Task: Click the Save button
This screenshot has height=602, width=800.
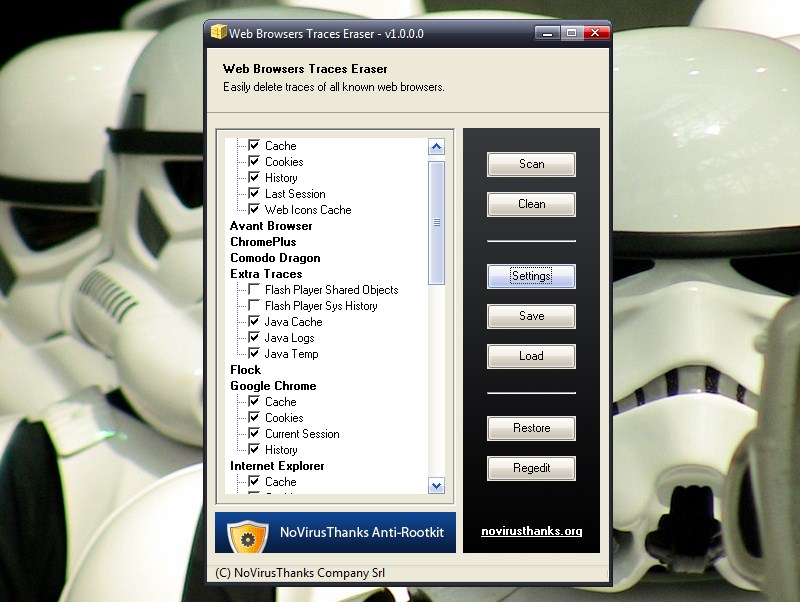Action: 531,316
